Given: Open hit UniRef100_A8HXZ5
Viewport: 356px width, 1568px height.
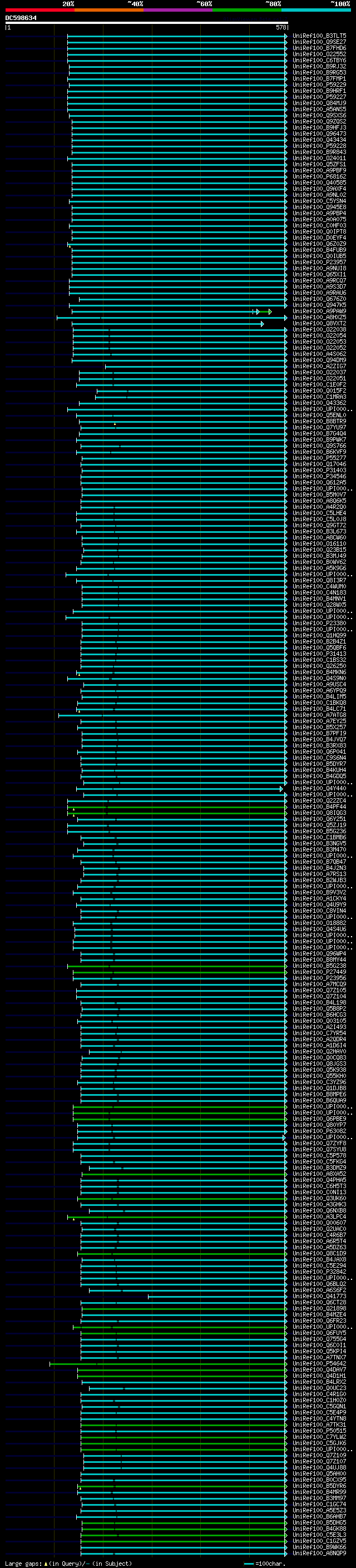Looking at the screenshot, I should click(319, 317).
